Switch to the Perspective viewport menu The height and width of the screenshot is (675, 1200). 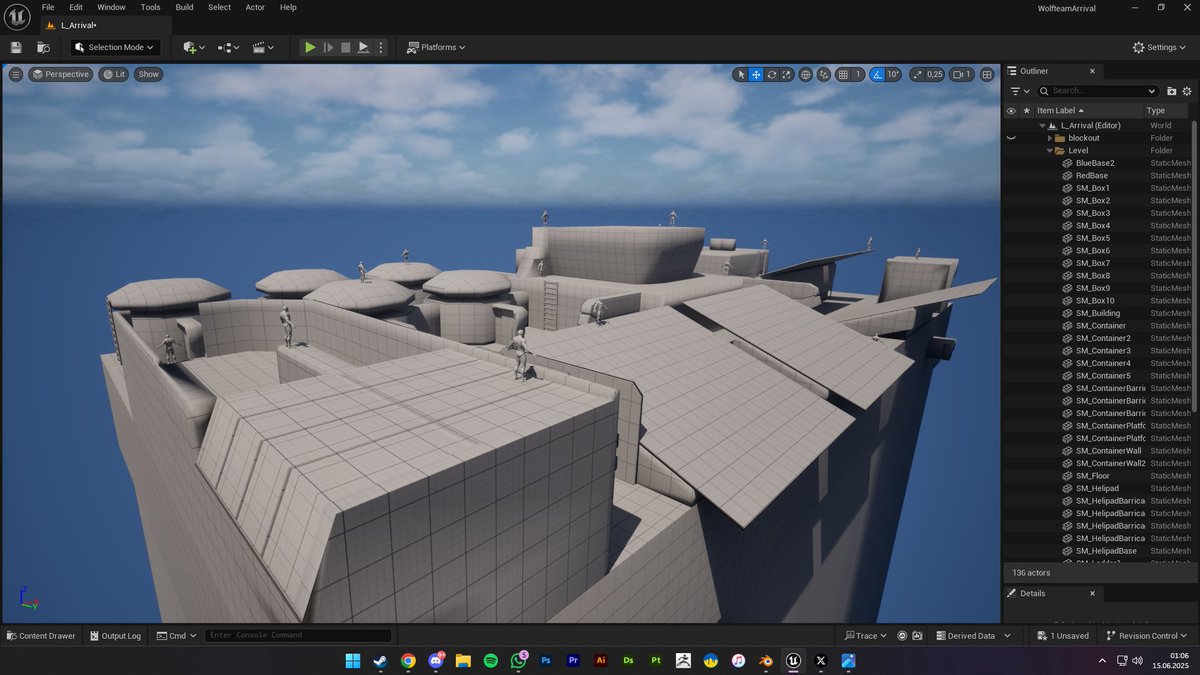pyautogui.click(x=60, y=73)
